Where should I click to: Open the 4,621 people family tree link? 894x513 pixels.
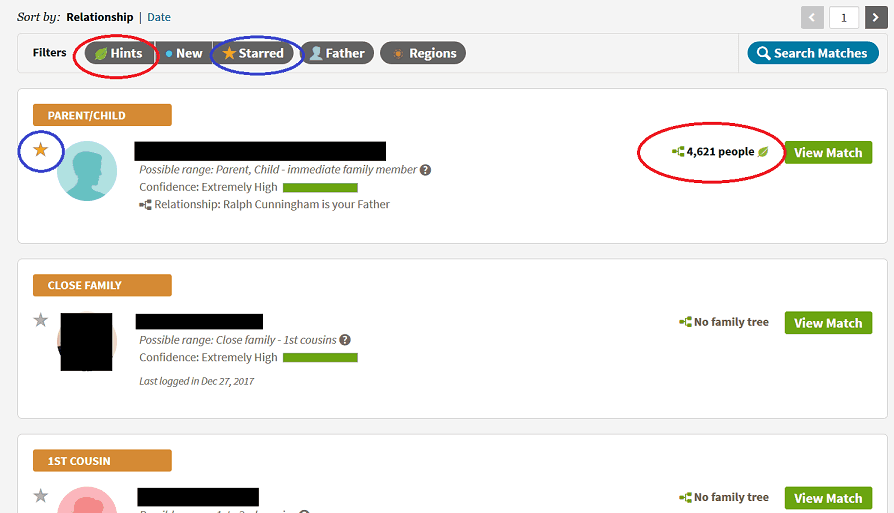720,152
